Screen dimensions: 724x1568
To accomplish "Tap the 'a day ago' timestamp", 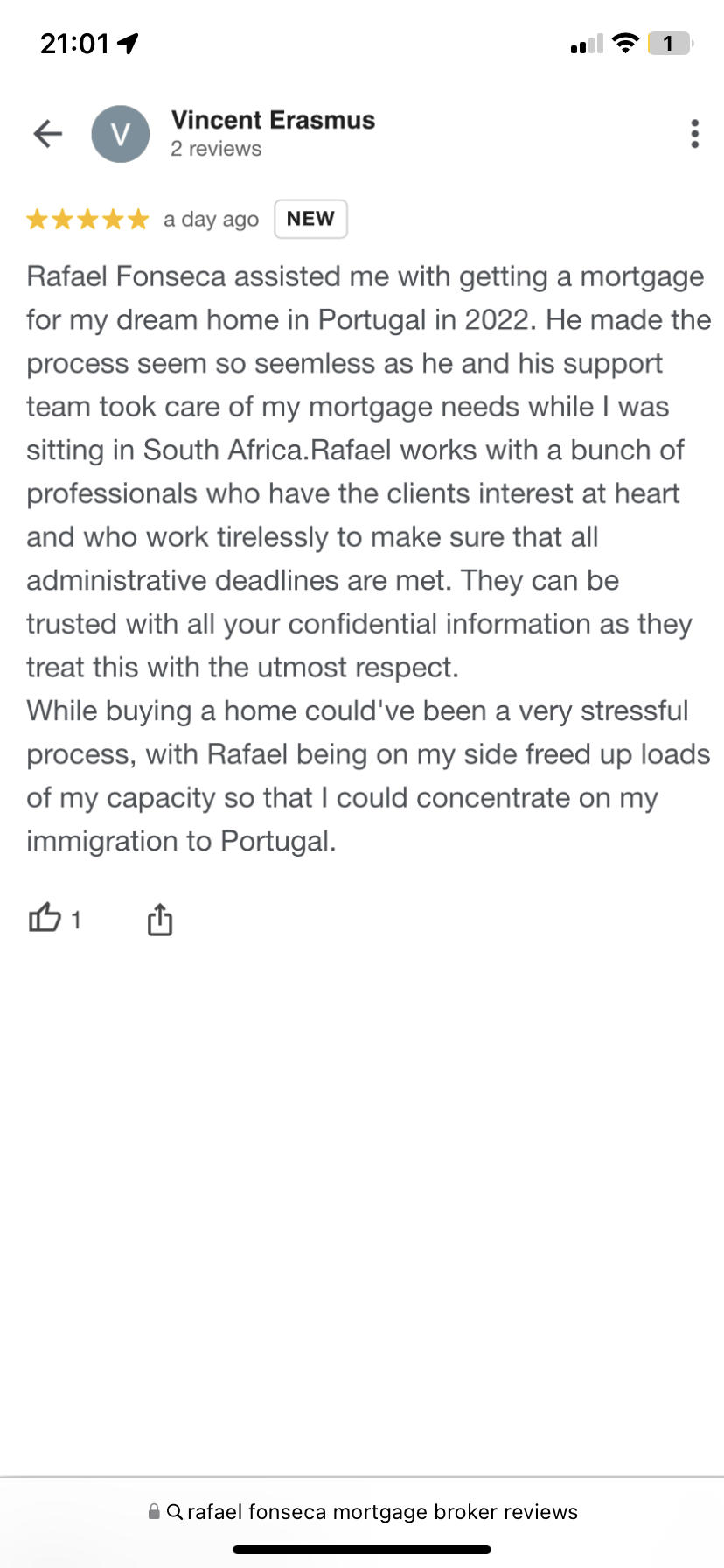I will [x=211, y=220].
